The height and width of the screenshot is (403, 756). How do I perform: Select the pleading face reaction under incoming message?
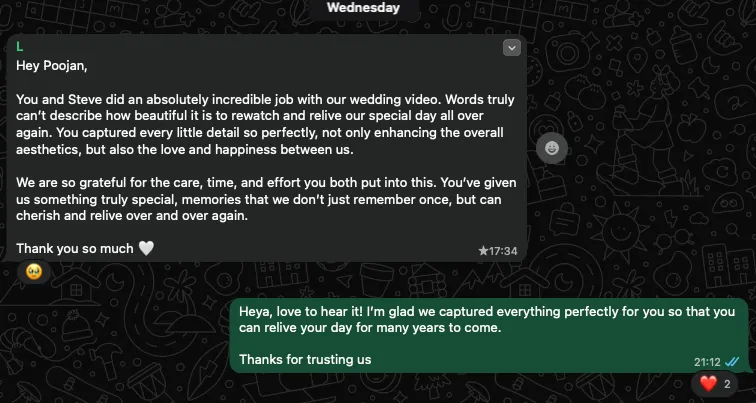[x=33, y=271]
